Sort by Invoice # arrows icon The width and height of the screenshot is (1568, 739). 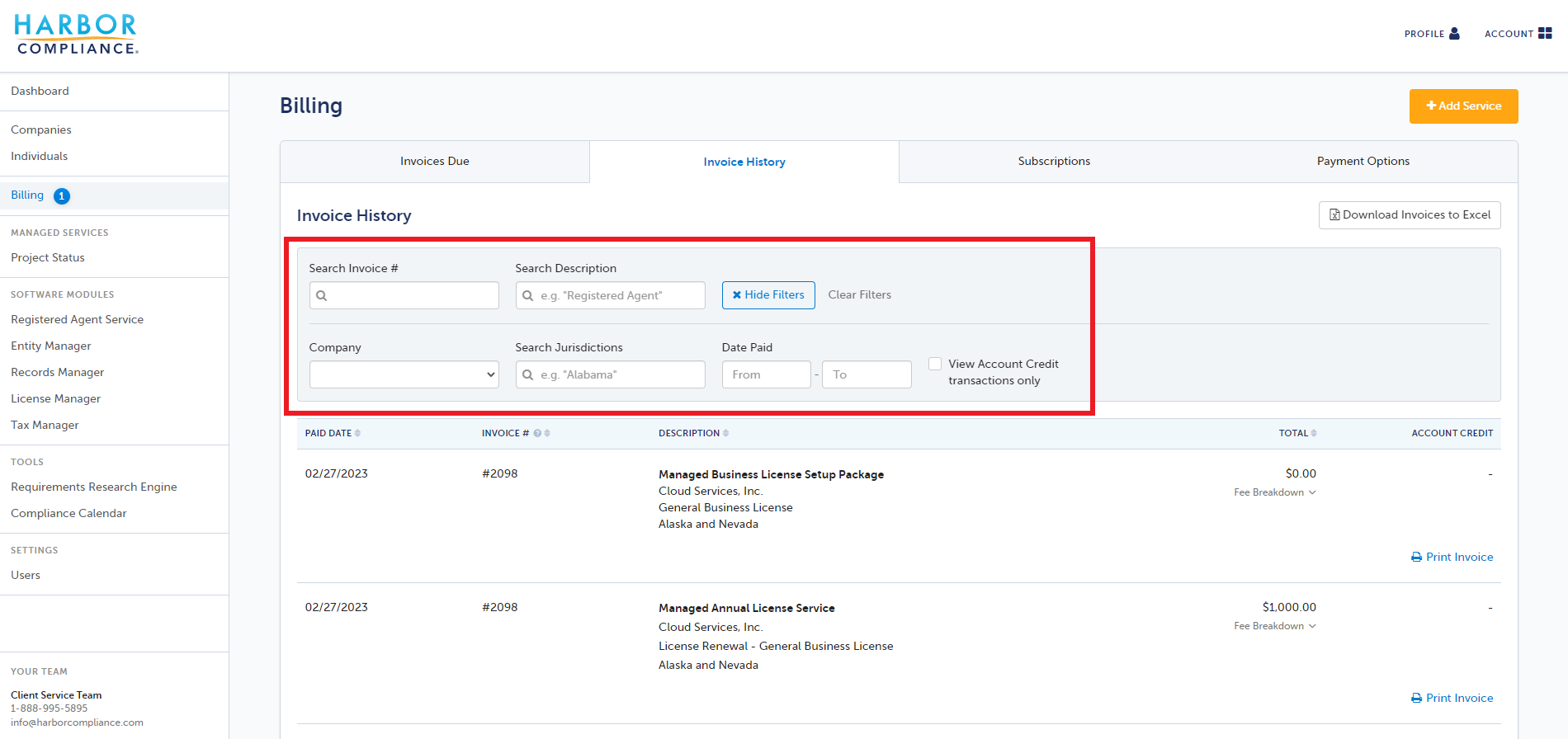[x=547, y=433]
